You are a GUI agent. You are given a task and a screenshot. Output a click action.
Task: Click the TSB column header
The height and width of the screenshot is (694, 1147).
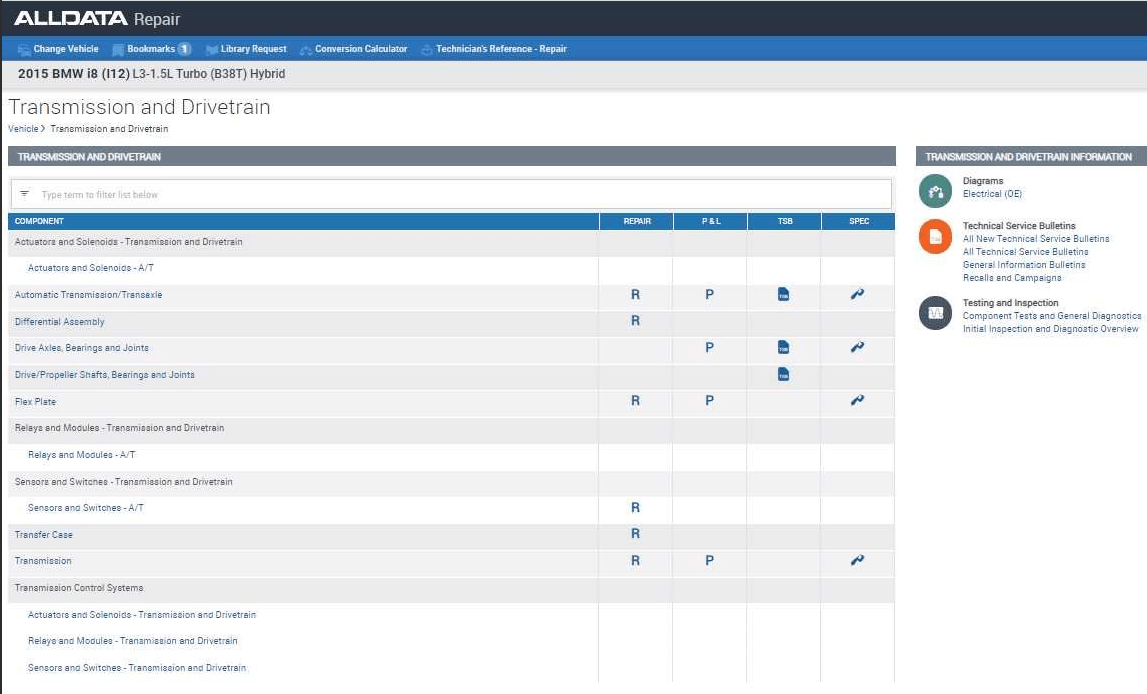click(784, 221)
